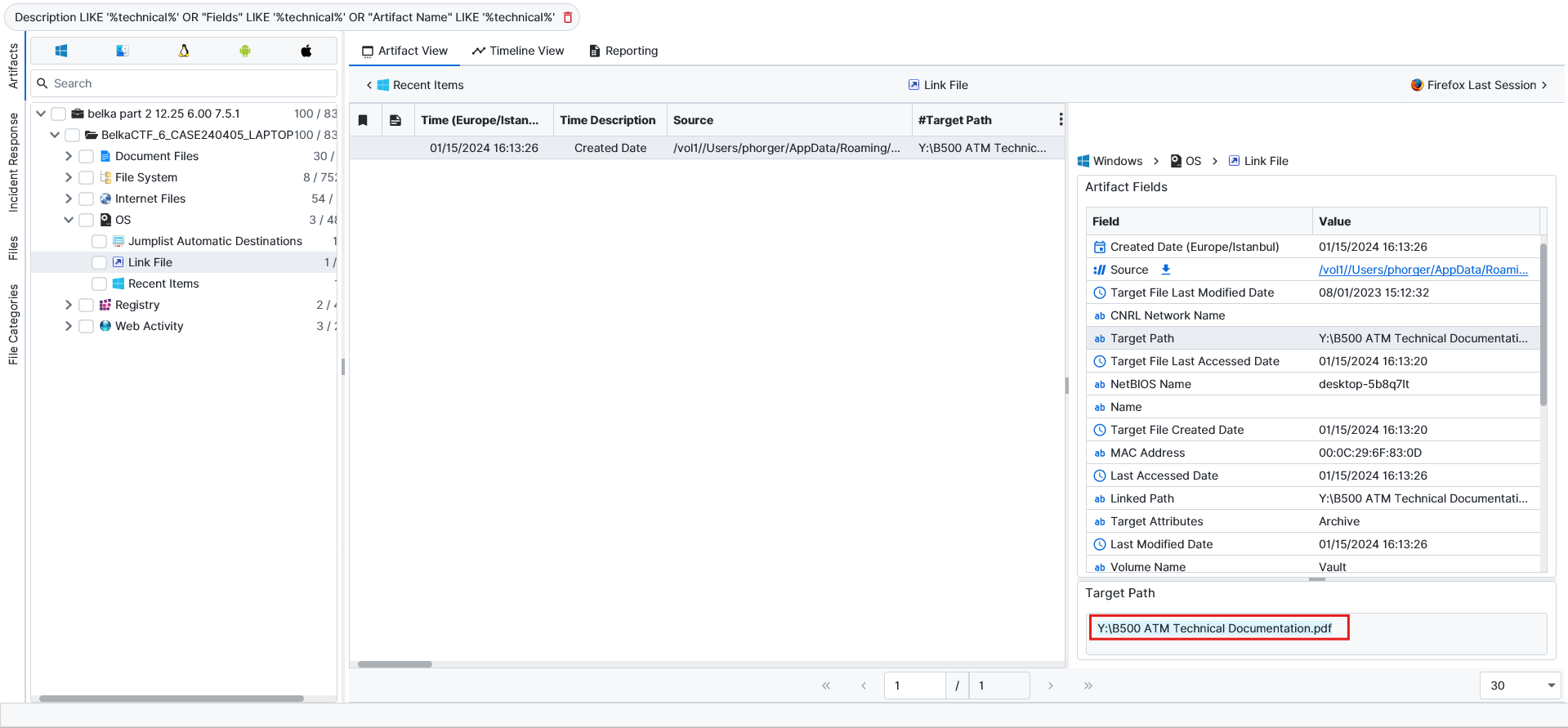Switch to the Timeline View tab
1568x728 pixels.
(x=518, y=51)
